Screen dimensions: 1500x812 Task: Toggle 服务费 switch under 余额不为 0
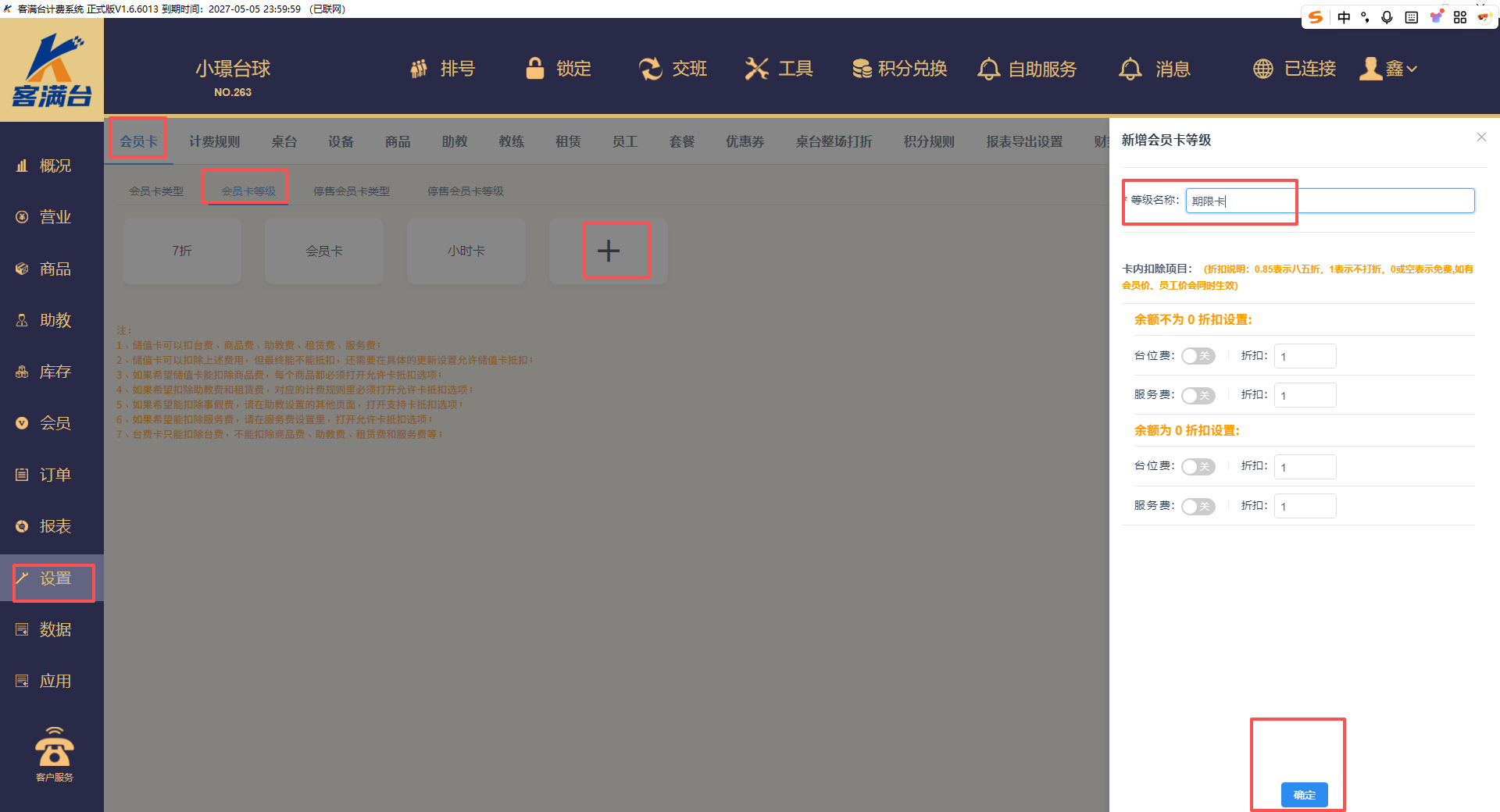(x=1198, y=395)
